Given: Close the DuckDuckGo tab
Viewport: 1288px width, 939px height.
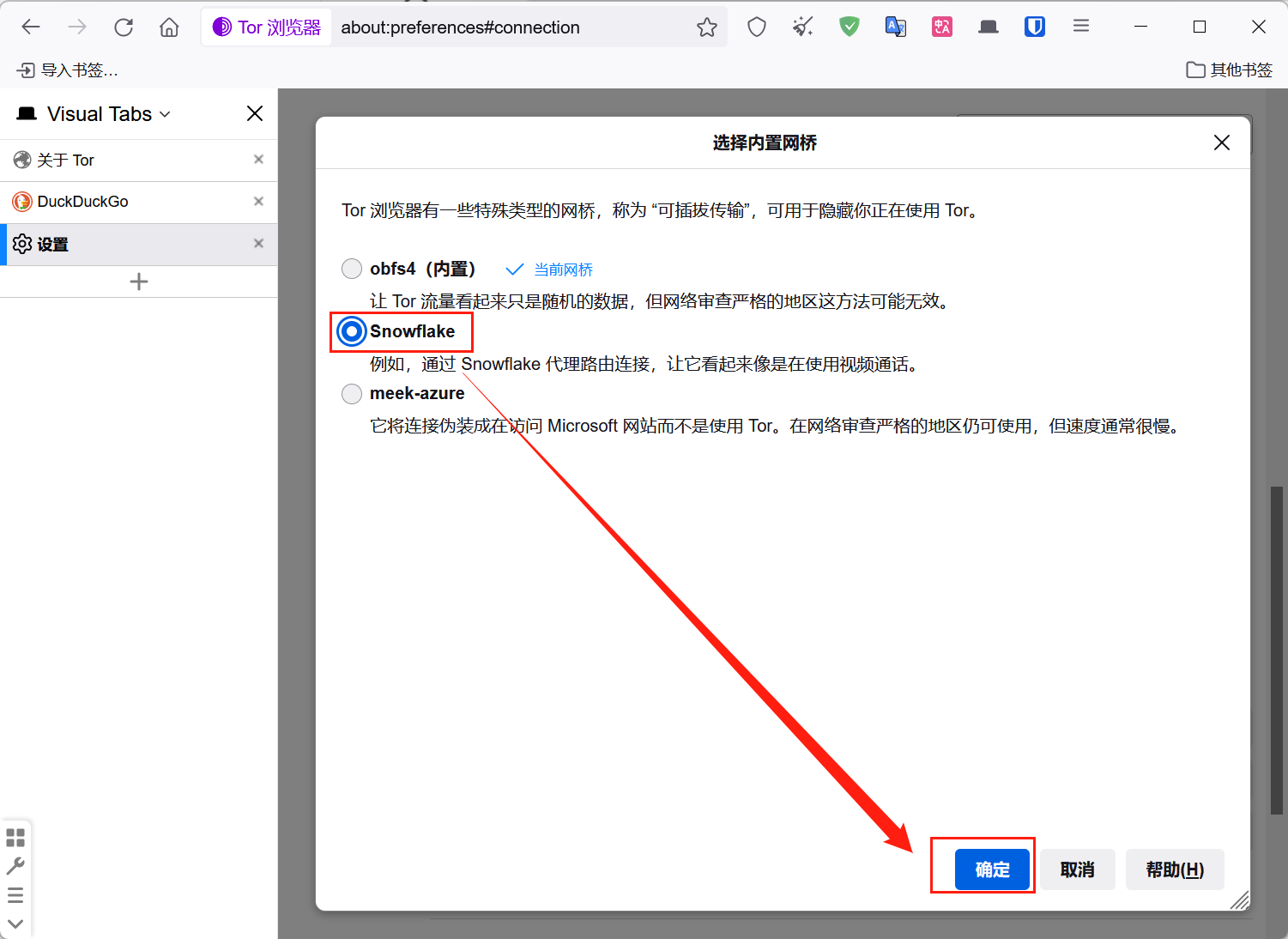Looking at the screenshot, I should pyautogui.click(x=258, y=201).
